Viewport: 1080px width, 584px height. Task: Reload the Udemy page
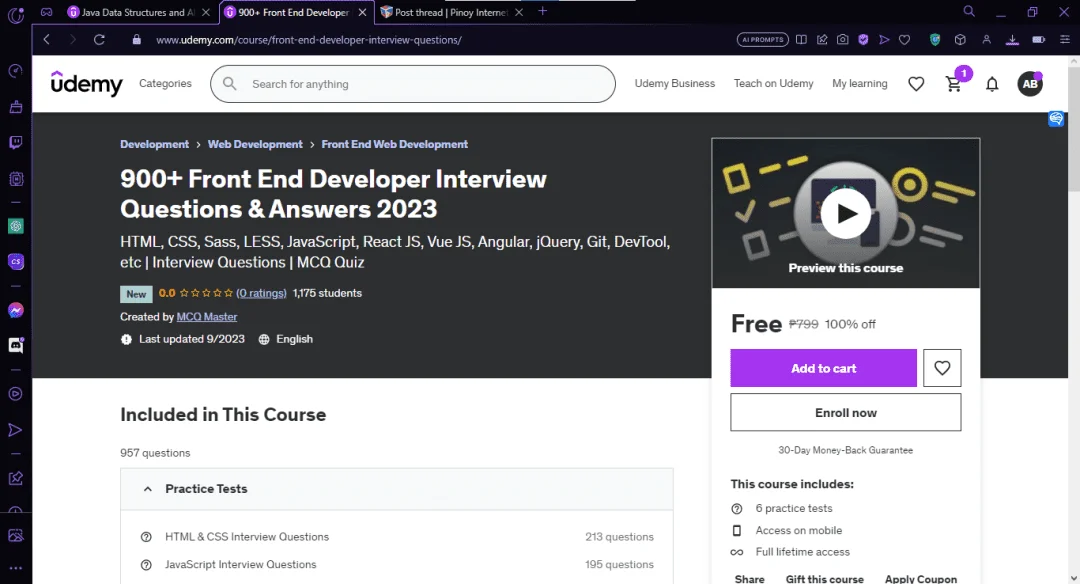coord(99,40)
